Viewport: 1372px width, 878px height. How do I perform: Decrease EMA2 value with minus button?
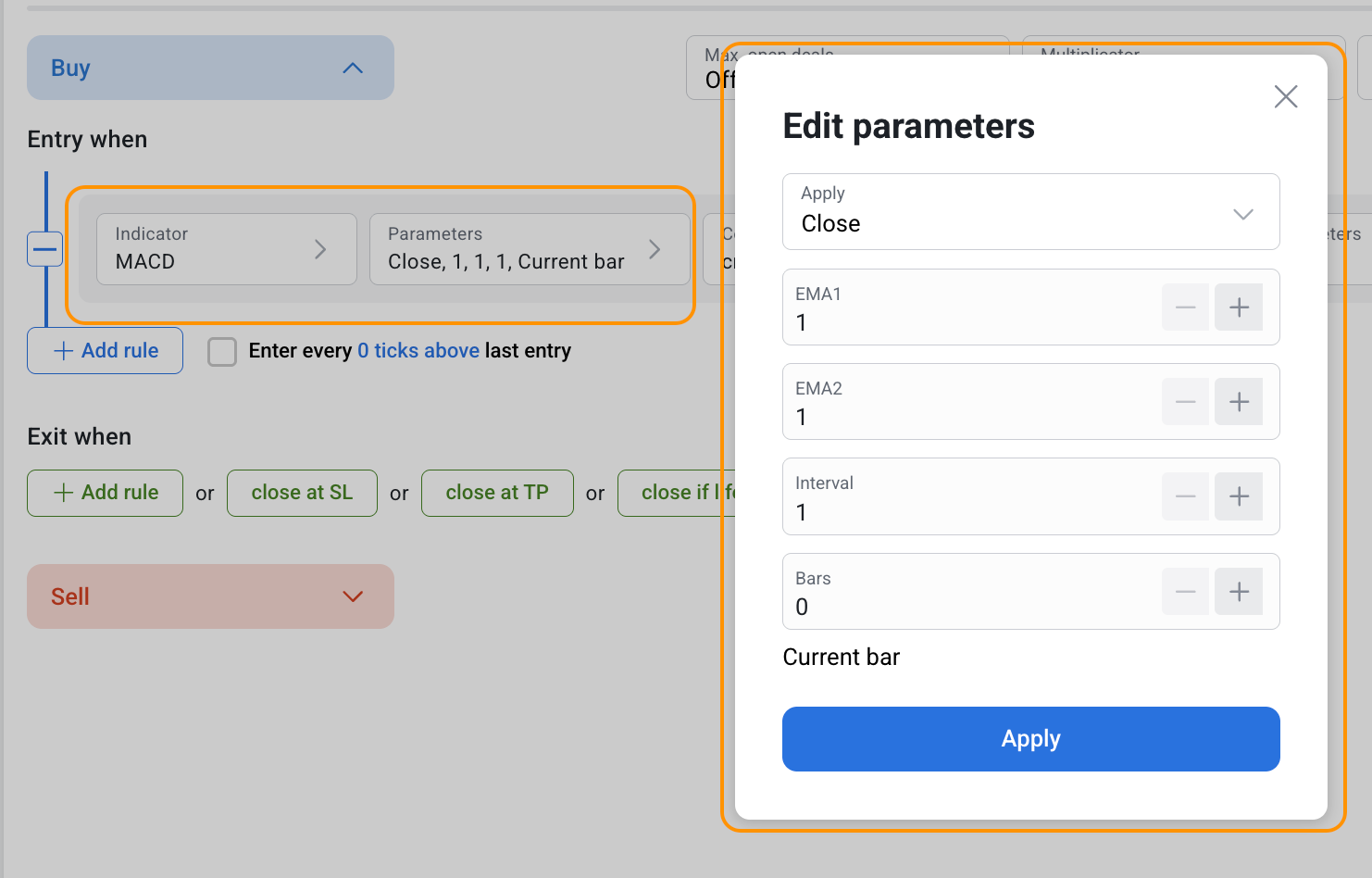(x=1185, y=402)
